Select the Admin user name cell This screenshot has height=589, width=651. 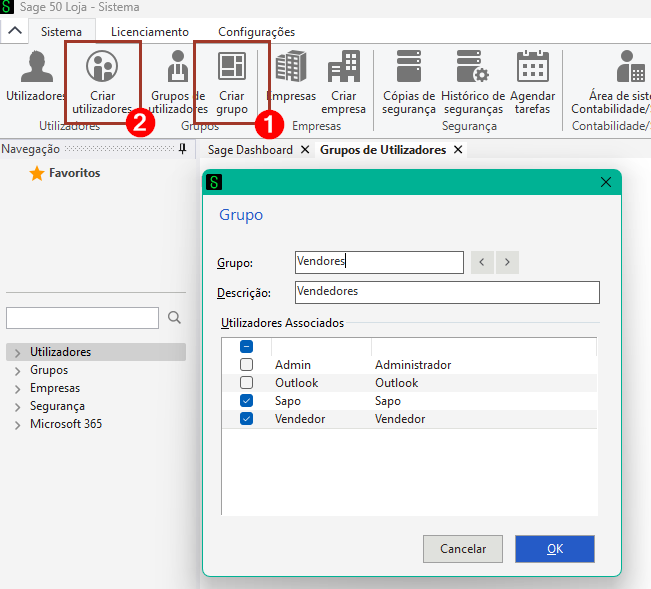[x=293, y=364]
